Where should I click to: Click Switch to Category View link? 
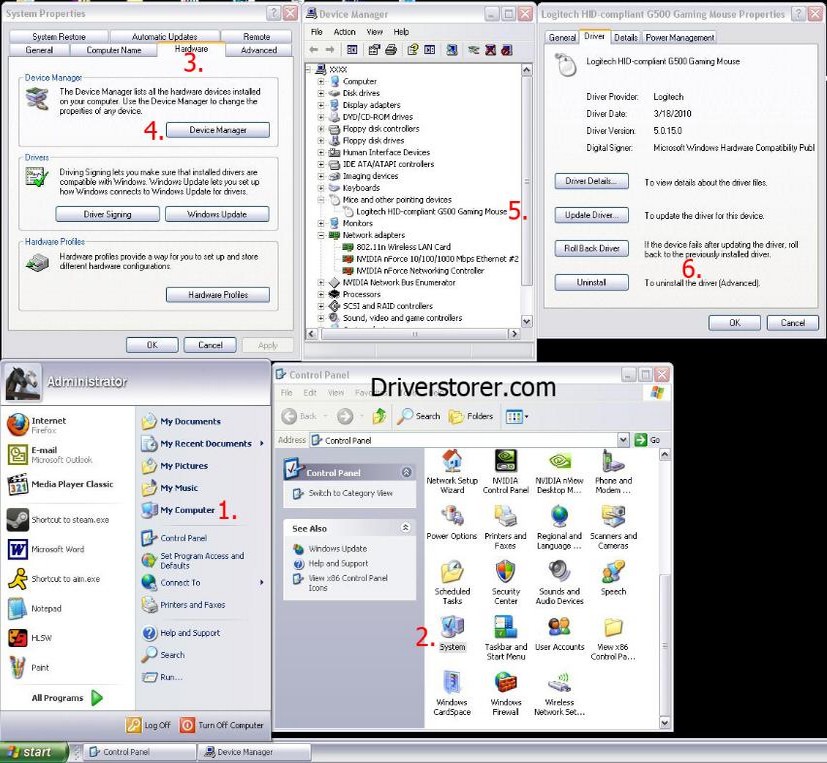(350, 493)
